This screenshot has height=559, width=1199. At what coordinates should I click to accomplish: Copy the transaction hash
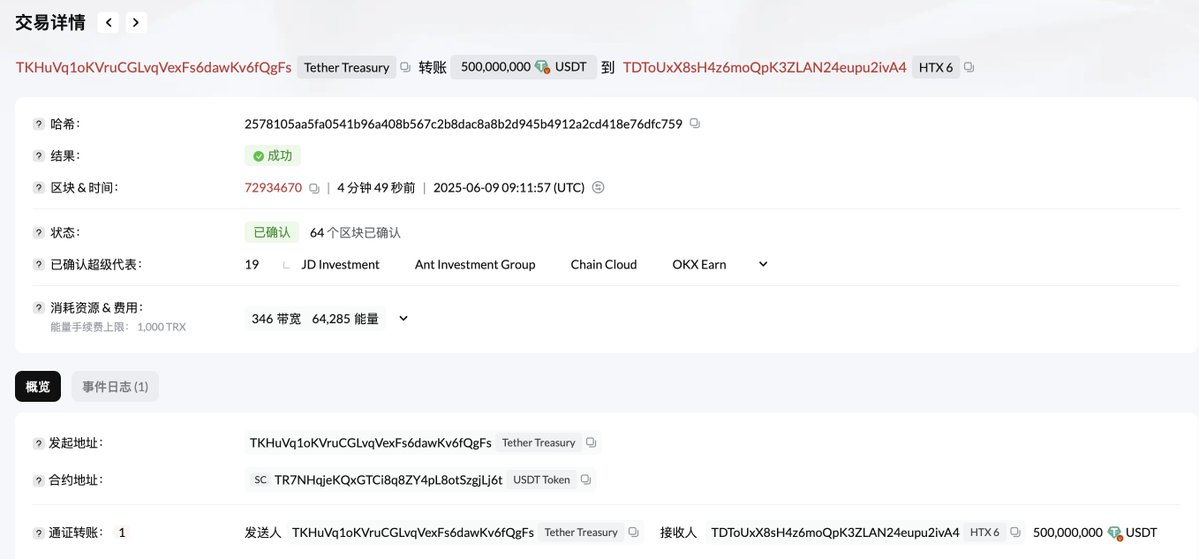pyautogui.click(x=694, y=123)
